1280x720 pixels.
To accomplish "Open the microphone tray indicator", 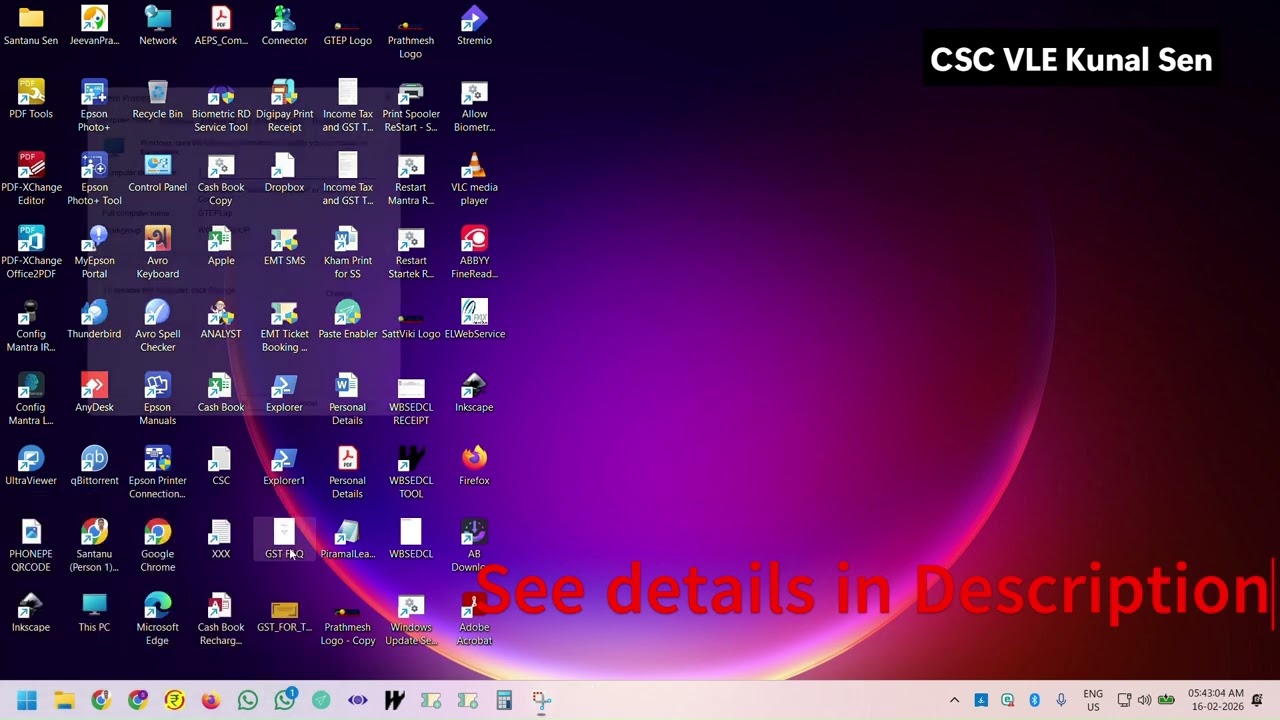I will click(x=1061, y=700).
